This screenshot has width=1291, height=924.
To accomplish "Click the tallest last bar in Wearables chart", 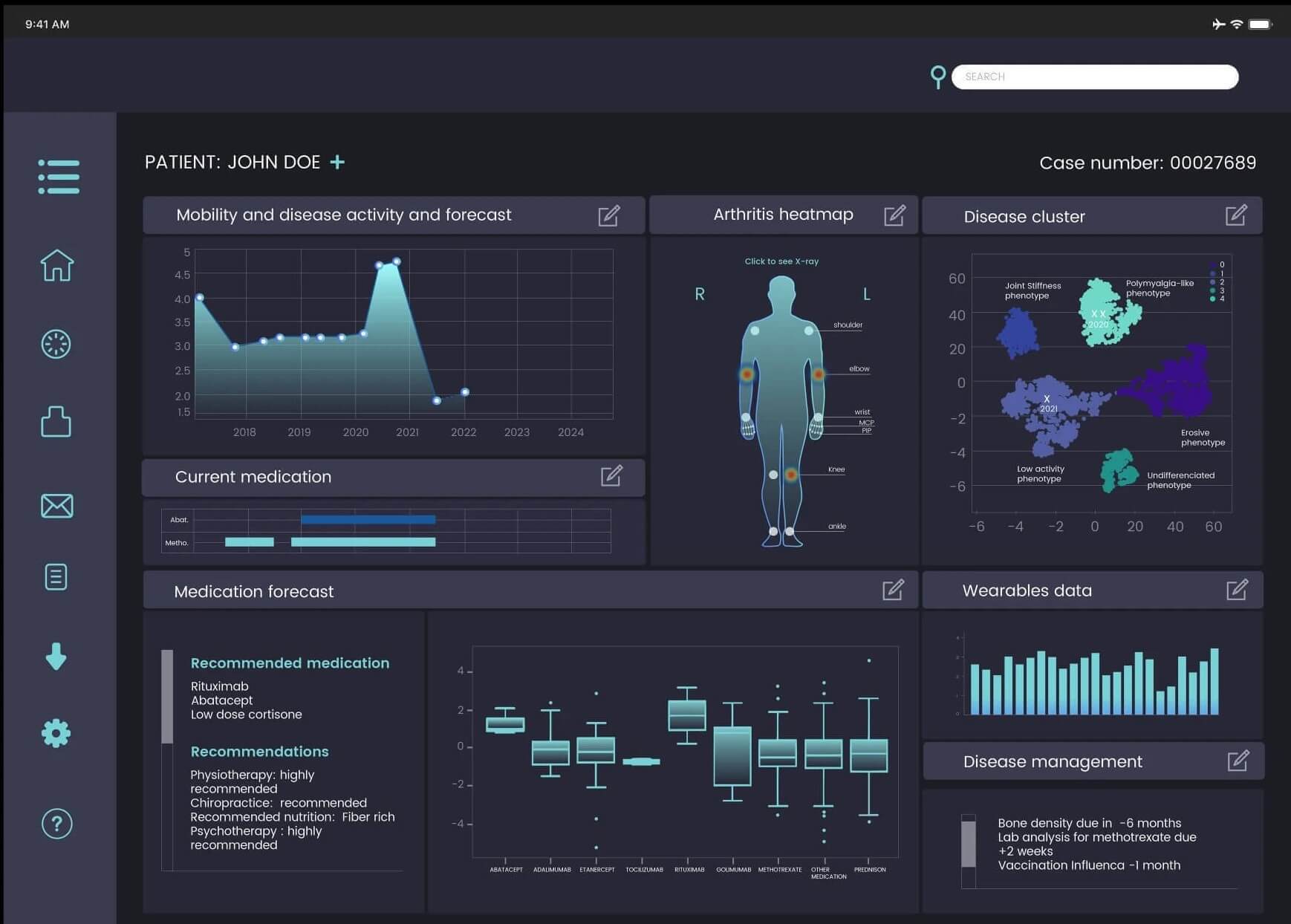I will coord(1214,681).
